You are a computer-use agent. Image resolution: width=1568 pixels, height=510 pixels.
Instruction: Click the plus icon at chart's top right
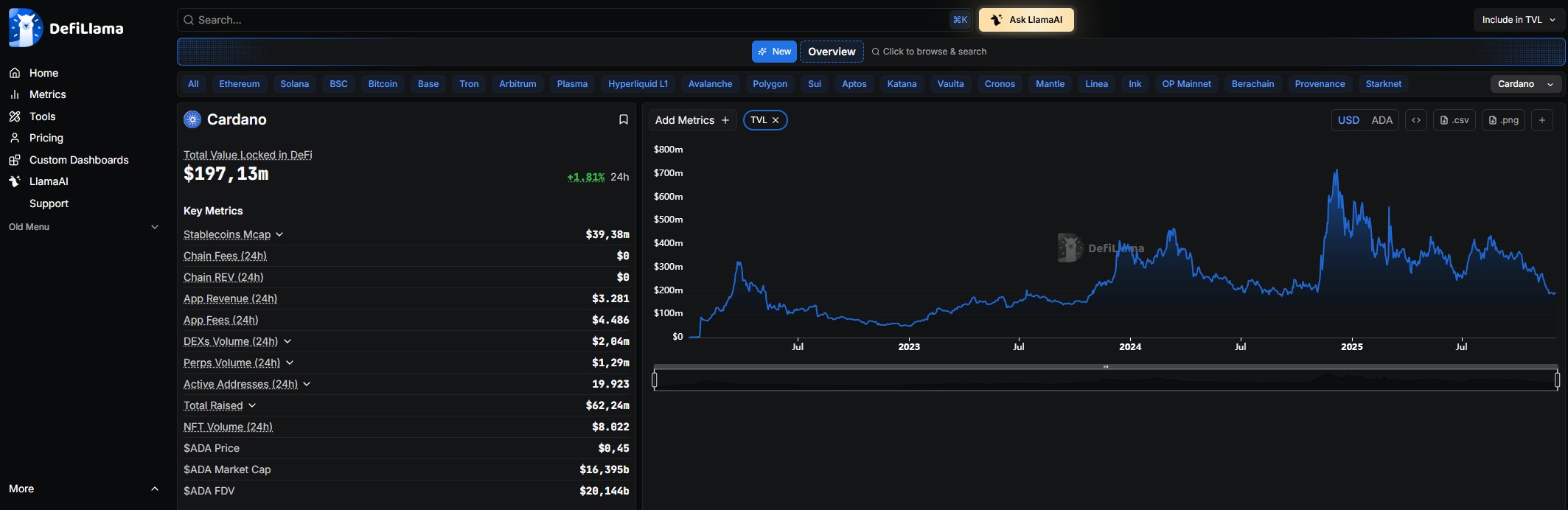(1541, 120)
